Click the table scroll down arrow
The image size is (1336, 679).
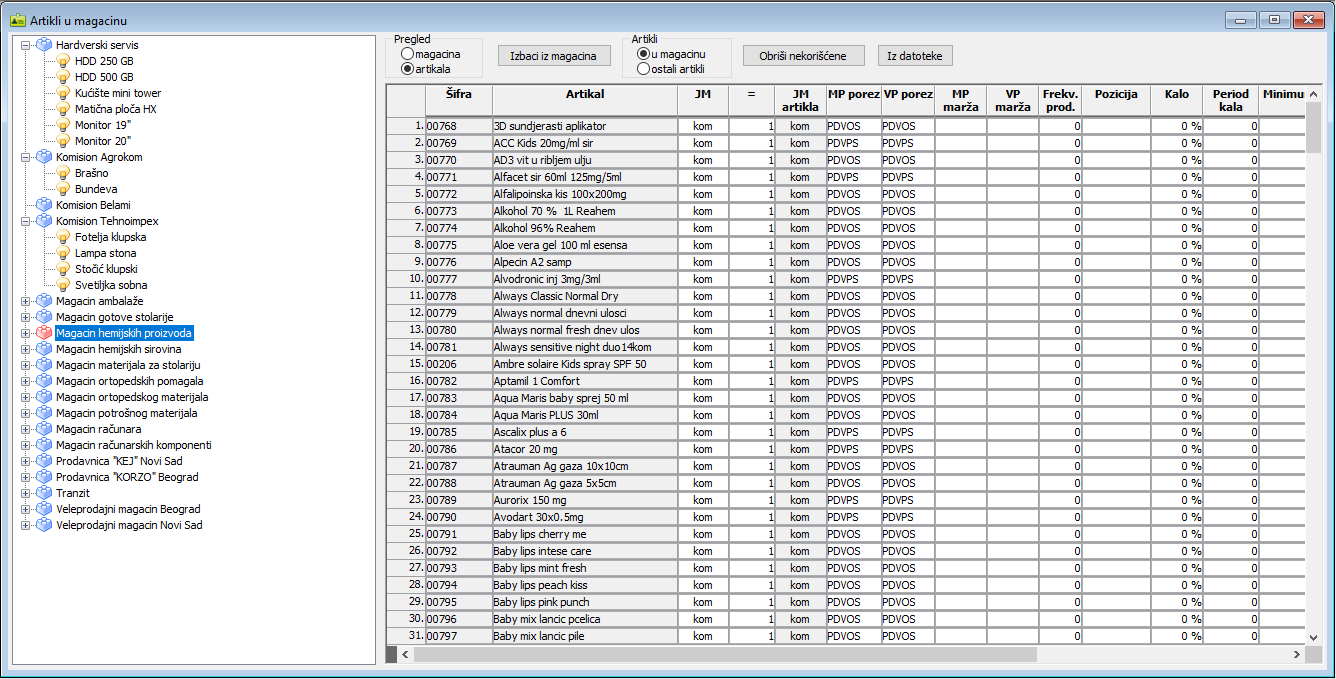pyautogui.click(x=1313, y=636)
